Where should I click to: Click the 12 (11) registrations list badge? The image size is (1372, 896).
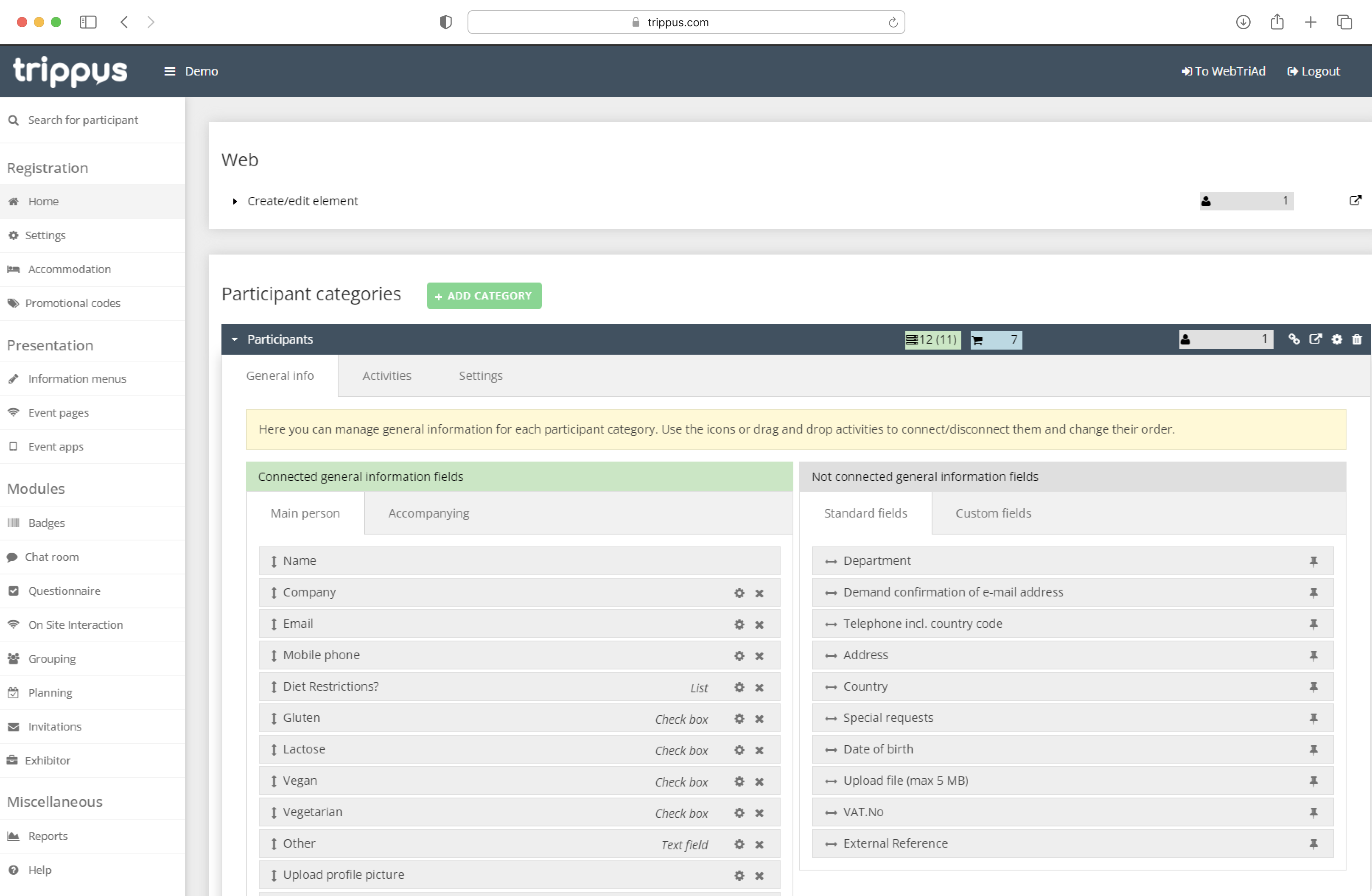point(932,339)
